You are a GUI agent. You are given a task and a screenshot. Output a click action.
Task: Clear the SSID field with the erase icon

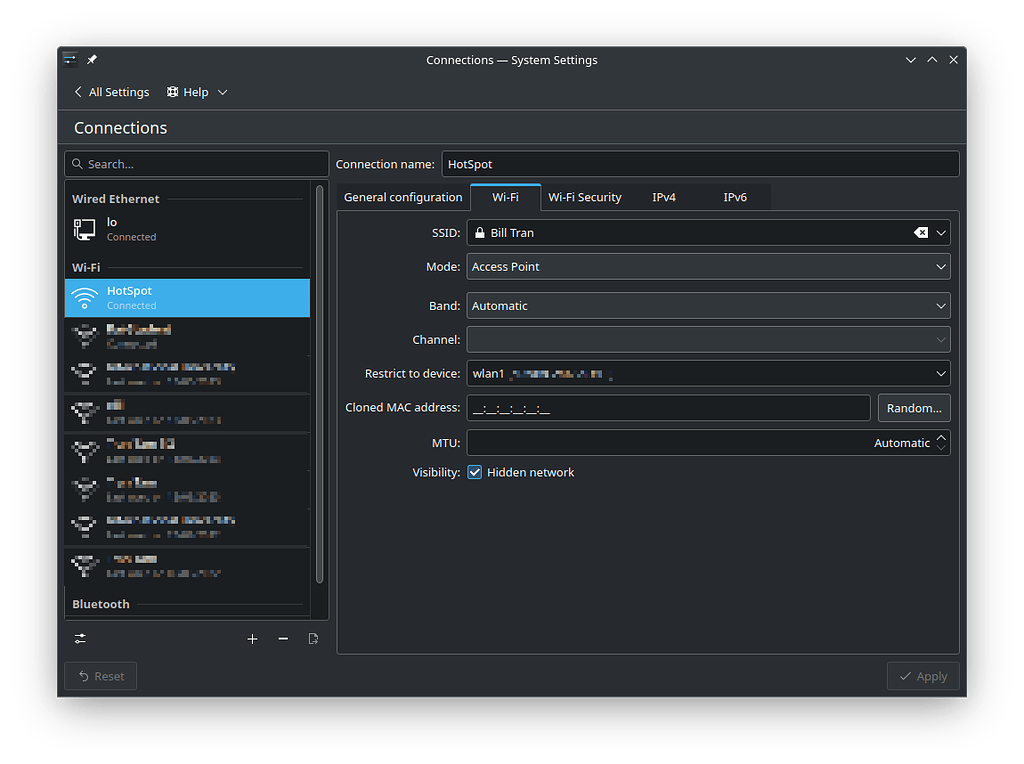click(x=920, y=233)
